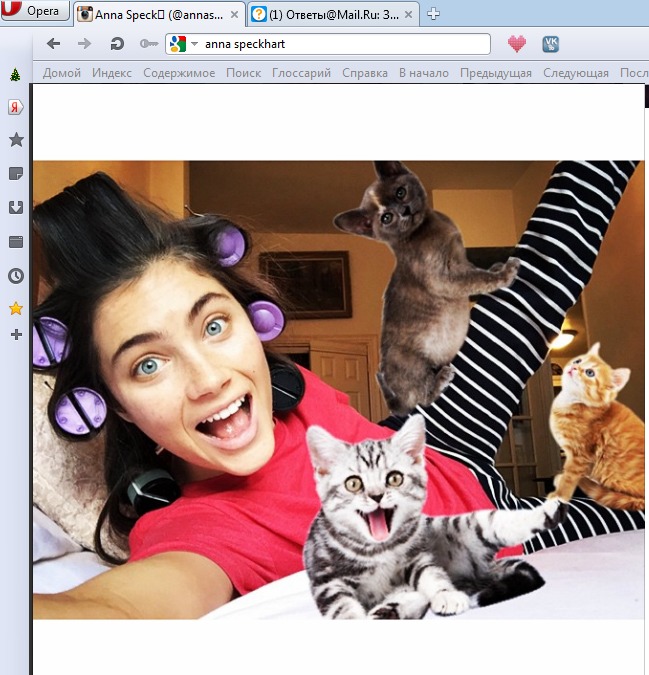The image size is (649, 675).
Task: Click 'Глоссарий' in the navigation bar
Action: click(301, 73)
